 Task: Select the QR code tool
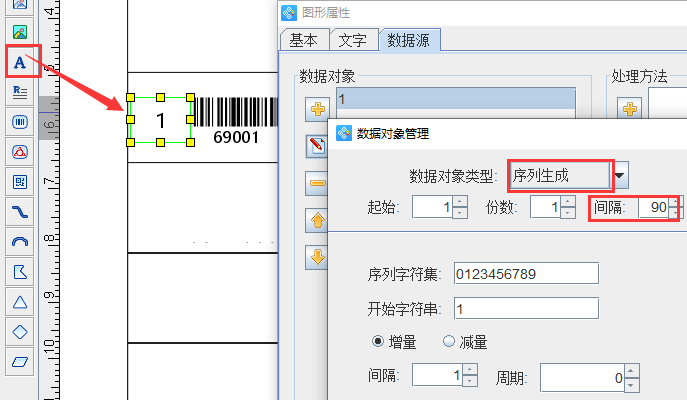[x=20, y=182]
